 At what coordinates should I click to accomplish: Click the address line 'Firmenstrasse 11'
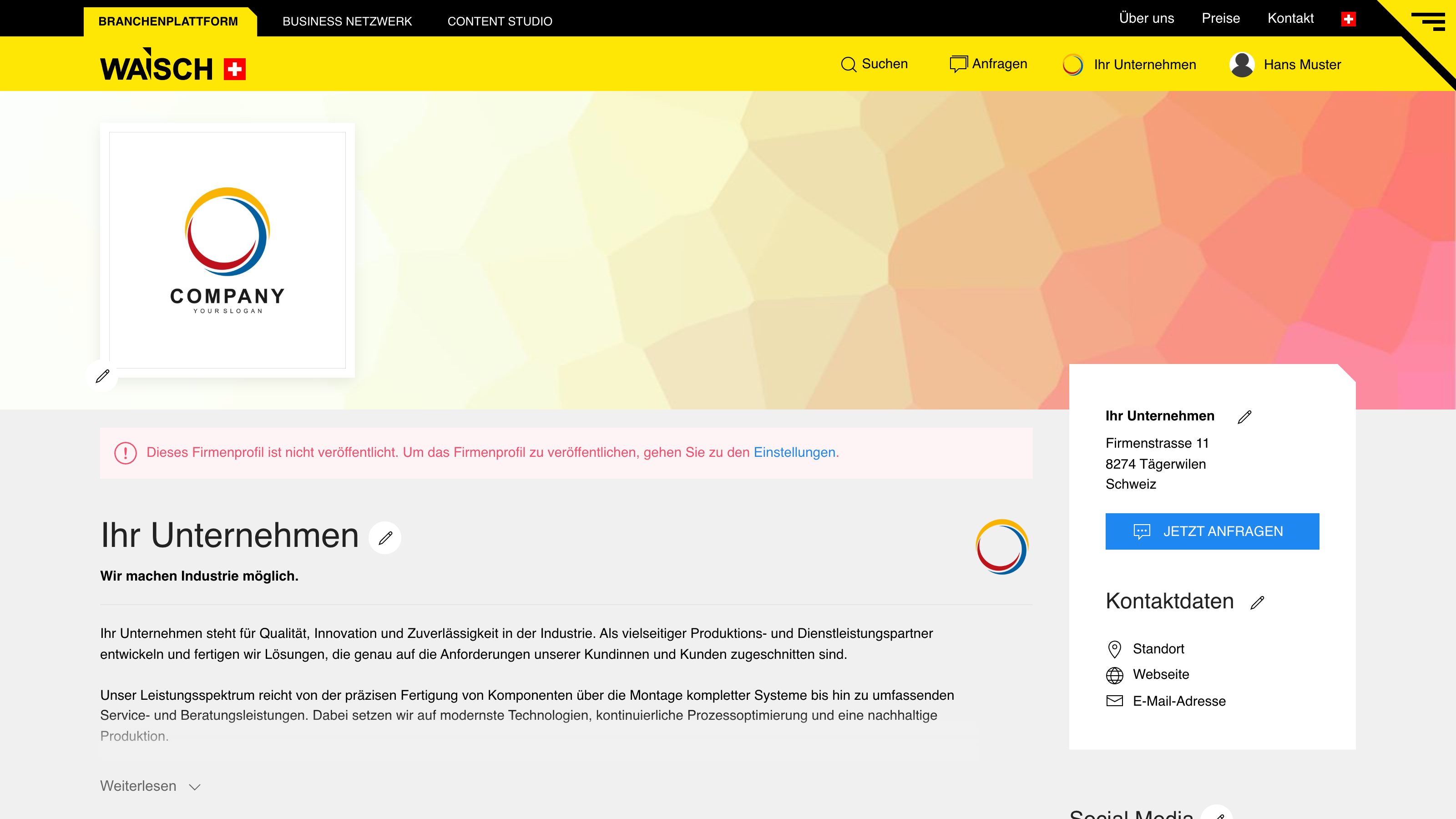tap(1157, 443)
